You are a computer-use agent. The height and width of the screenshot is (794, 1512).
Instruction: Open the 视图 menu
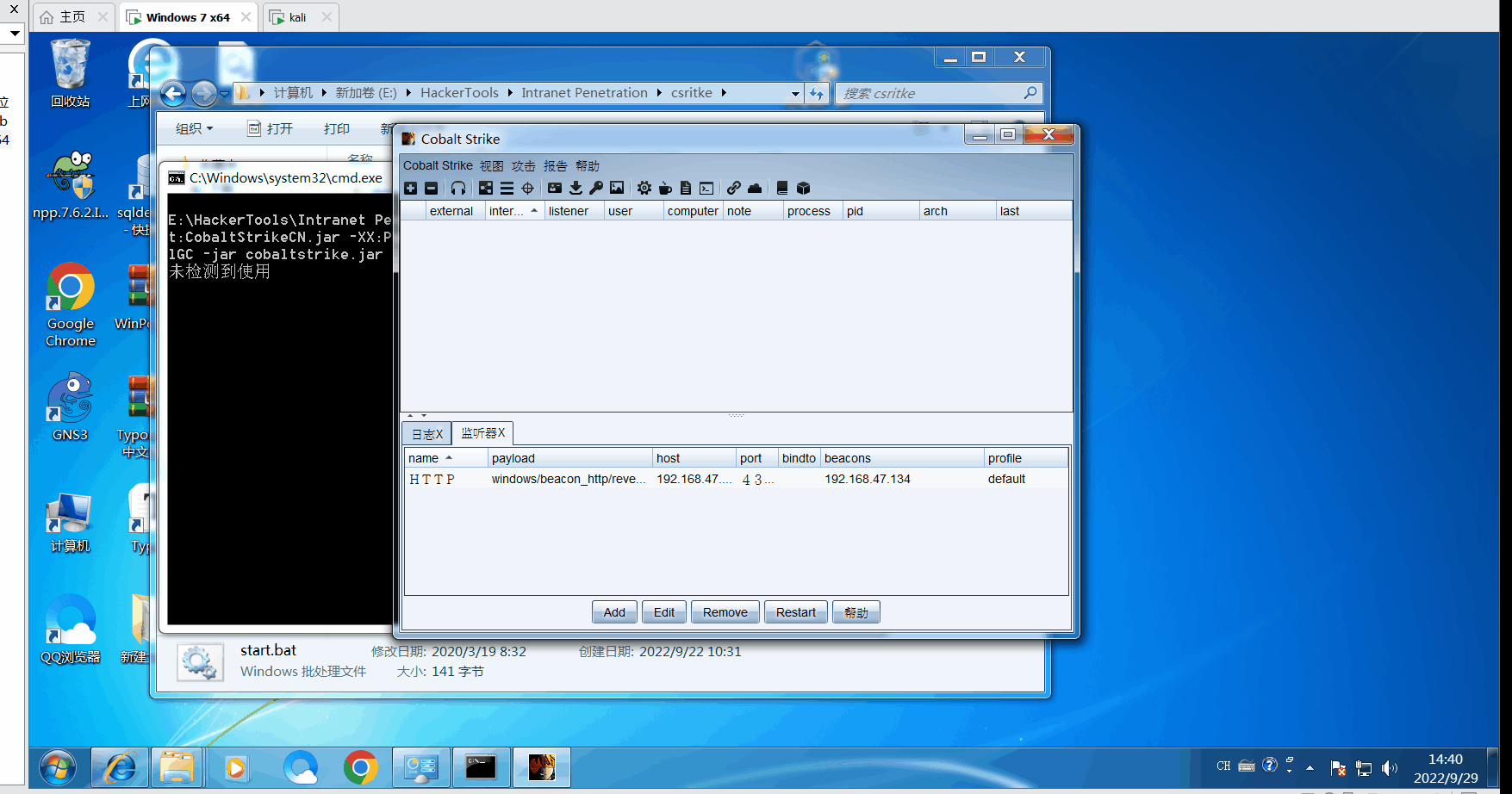coord(492,165)
